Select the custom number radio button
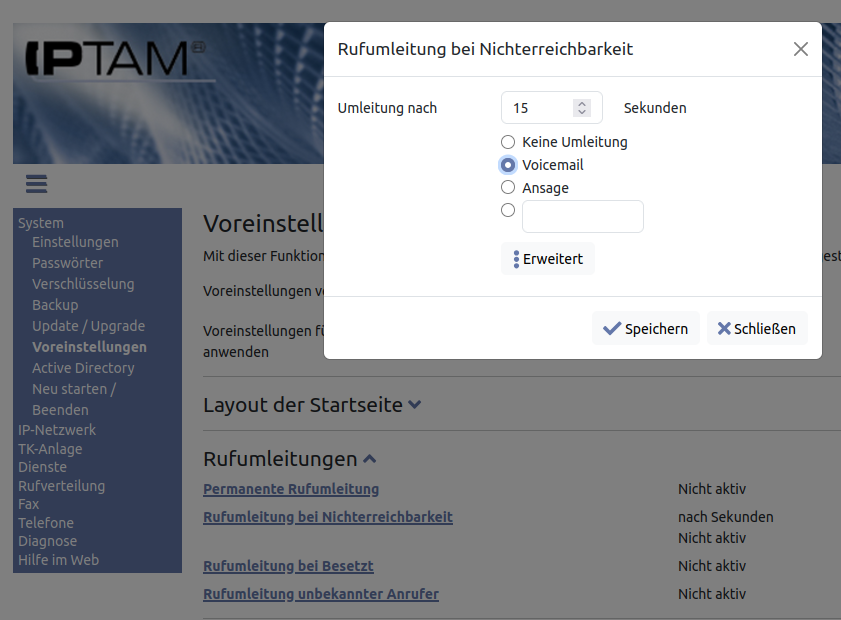Viewport: 841px width, 620px height. click(508, 210)
